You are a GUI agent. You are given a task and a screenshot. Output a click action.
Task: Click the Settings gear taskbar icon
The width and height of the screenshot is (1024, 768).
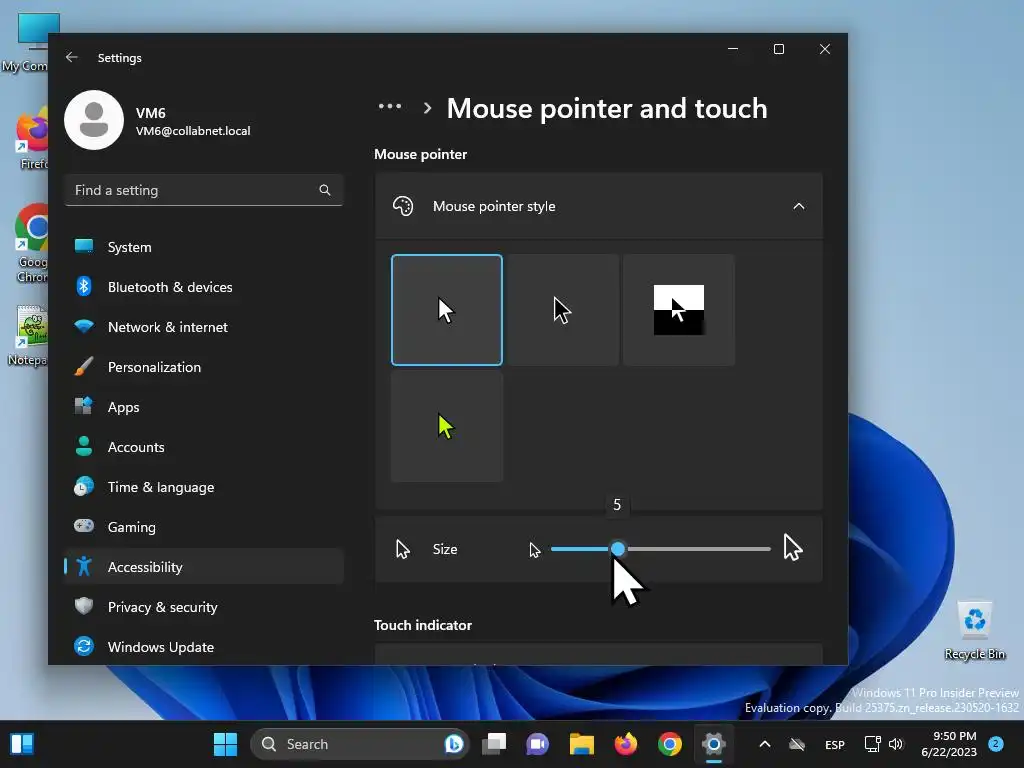pyautogui.click(x=714, y=744)
